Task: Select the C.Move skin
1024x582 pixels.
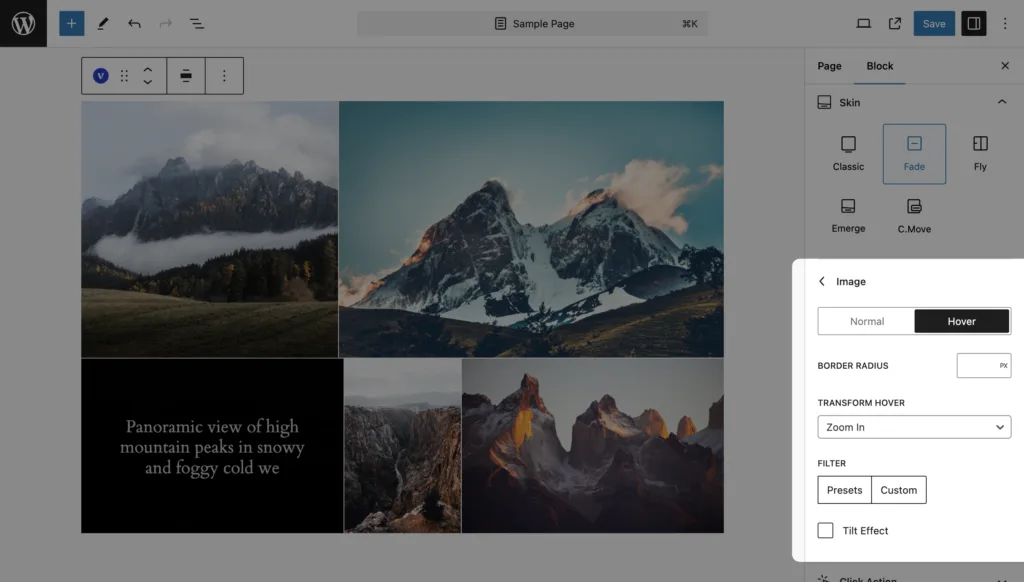Action: (914, 216)
